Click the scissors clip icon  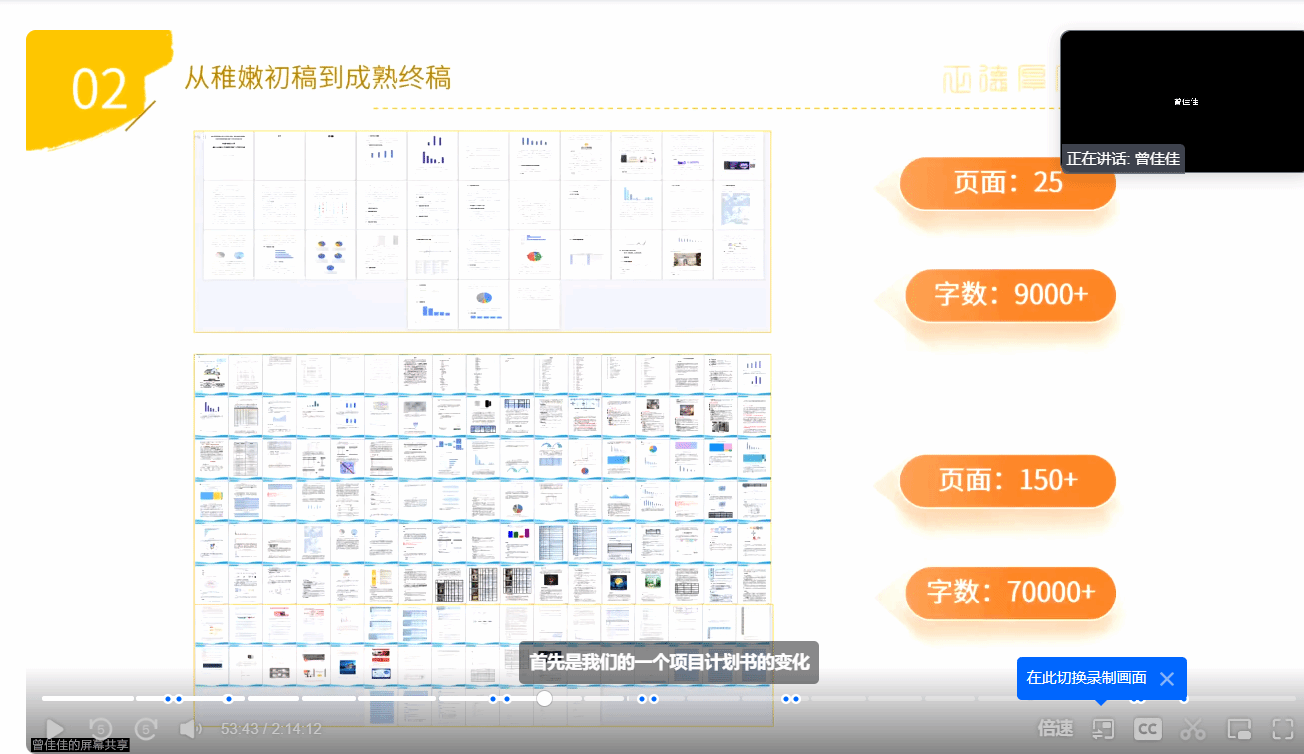1193,729
